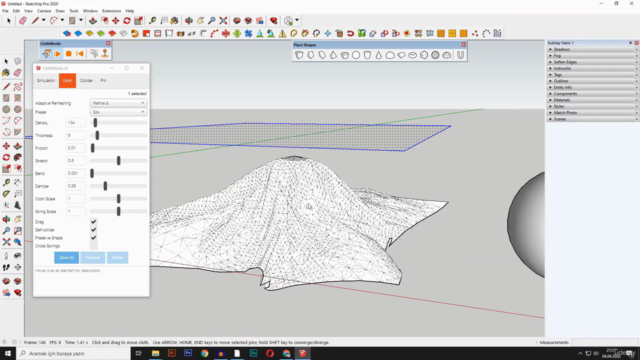Click the Delete button
This screenshot has width=640, height=360.
pyautogui.click(x=118, y=258)
